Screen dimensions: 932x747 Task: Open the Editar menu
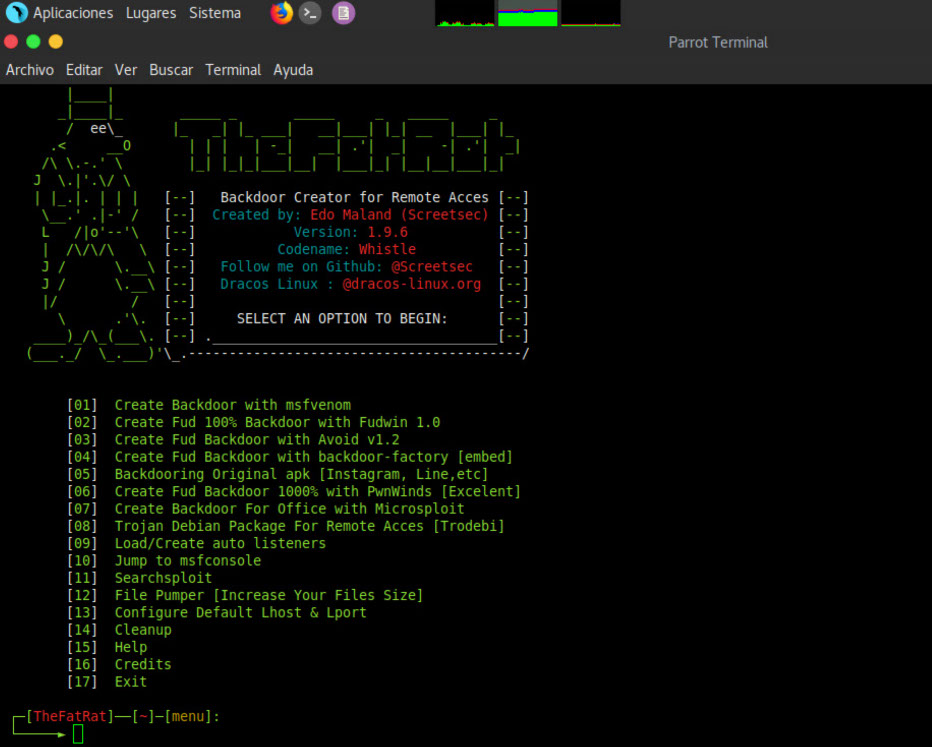pyautogui.click(x=84, y=70)
